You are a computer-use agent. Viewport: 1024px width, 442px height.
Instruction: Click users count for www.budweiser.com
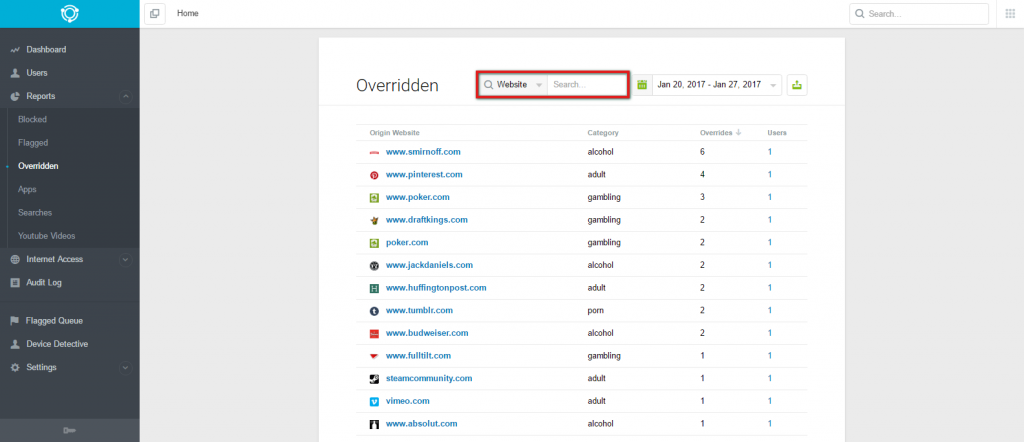[x=770, y=333]
